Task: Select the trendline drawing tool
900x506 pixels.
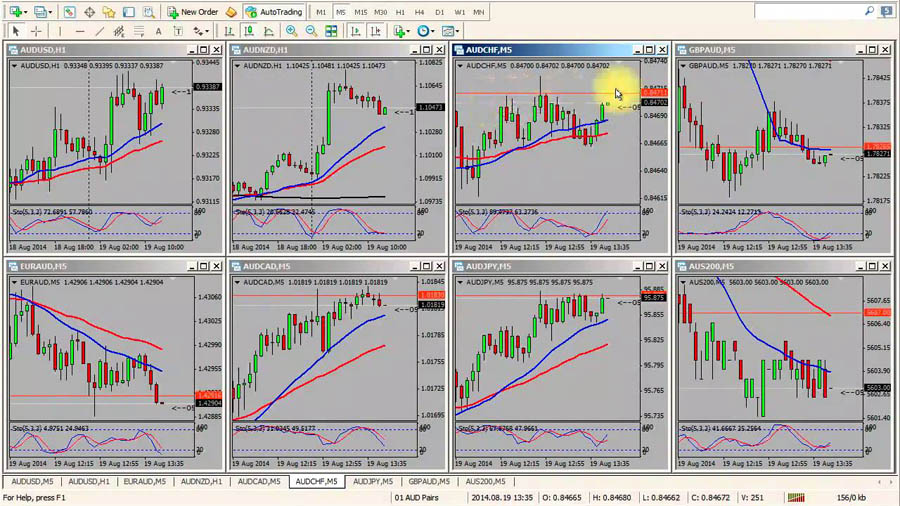Action: tap(100, 32)
